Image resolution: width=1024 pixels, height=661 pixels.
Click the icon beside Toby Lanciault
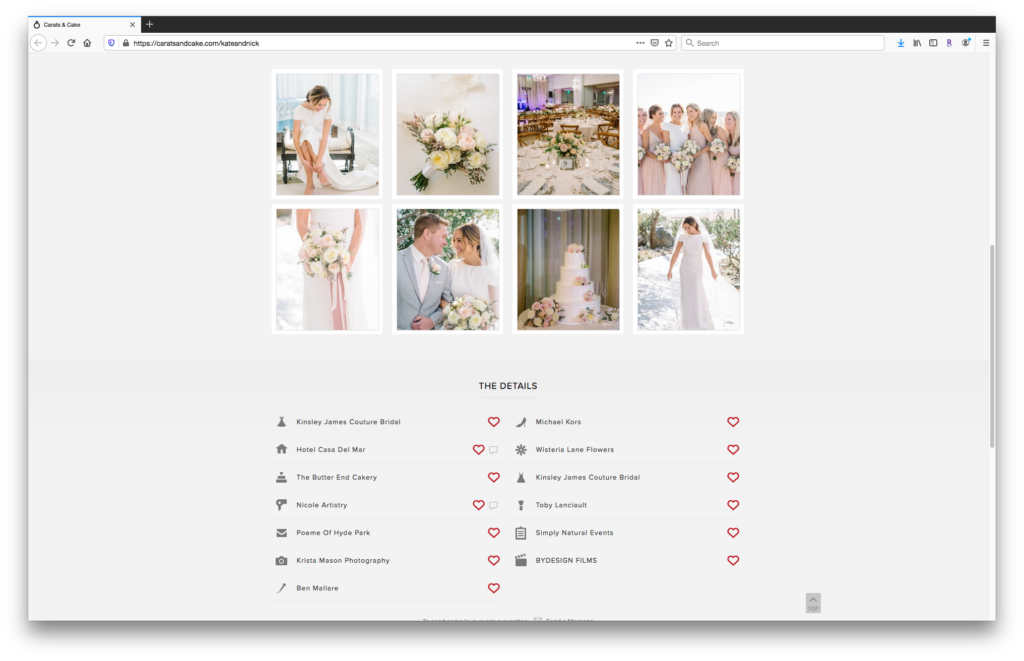[x=521, y=505]
